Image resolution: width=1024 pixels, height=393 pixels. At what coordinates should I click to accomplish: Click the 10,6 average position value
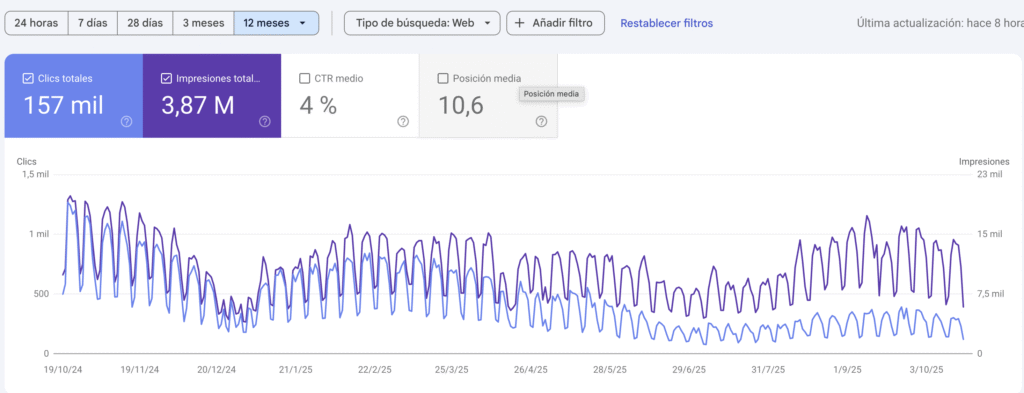[460, 106]
